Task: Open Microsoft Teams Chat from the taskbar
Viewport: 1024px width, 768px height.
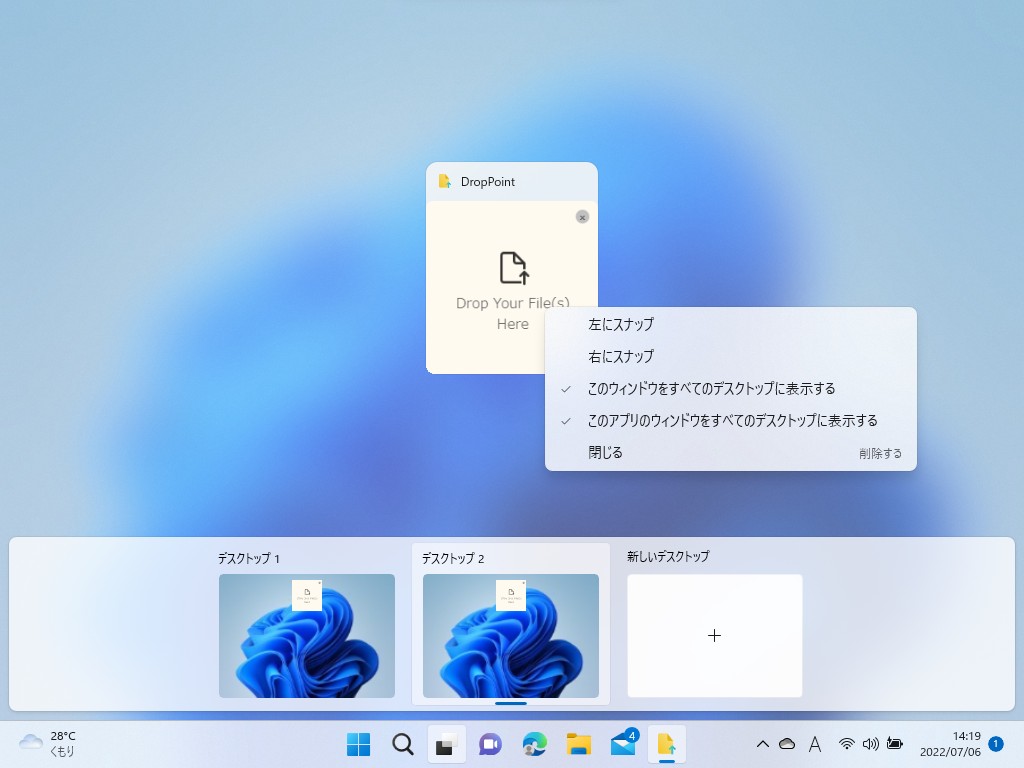Action: pos(490,744)
